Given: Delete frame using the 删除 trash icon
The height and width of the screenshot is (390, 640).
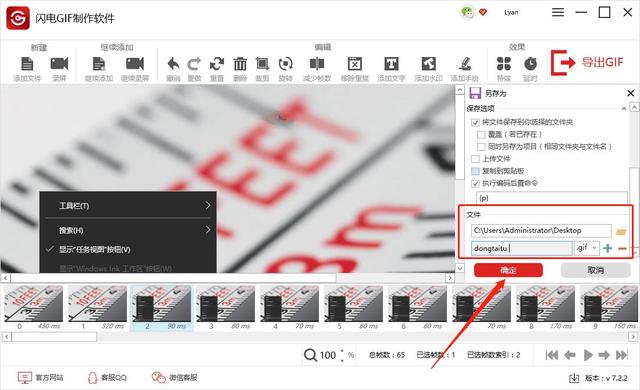Looking at the screenshot, I should point(240,64).
